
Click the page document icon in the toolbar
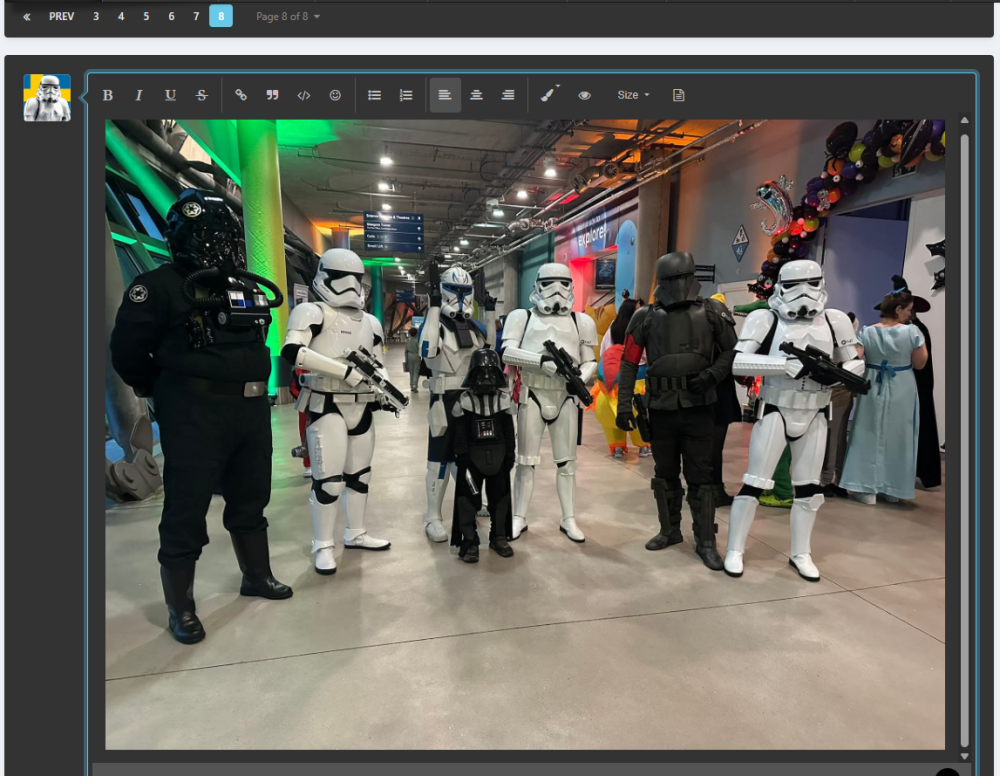pyautogui.click(x=679, y=95)
